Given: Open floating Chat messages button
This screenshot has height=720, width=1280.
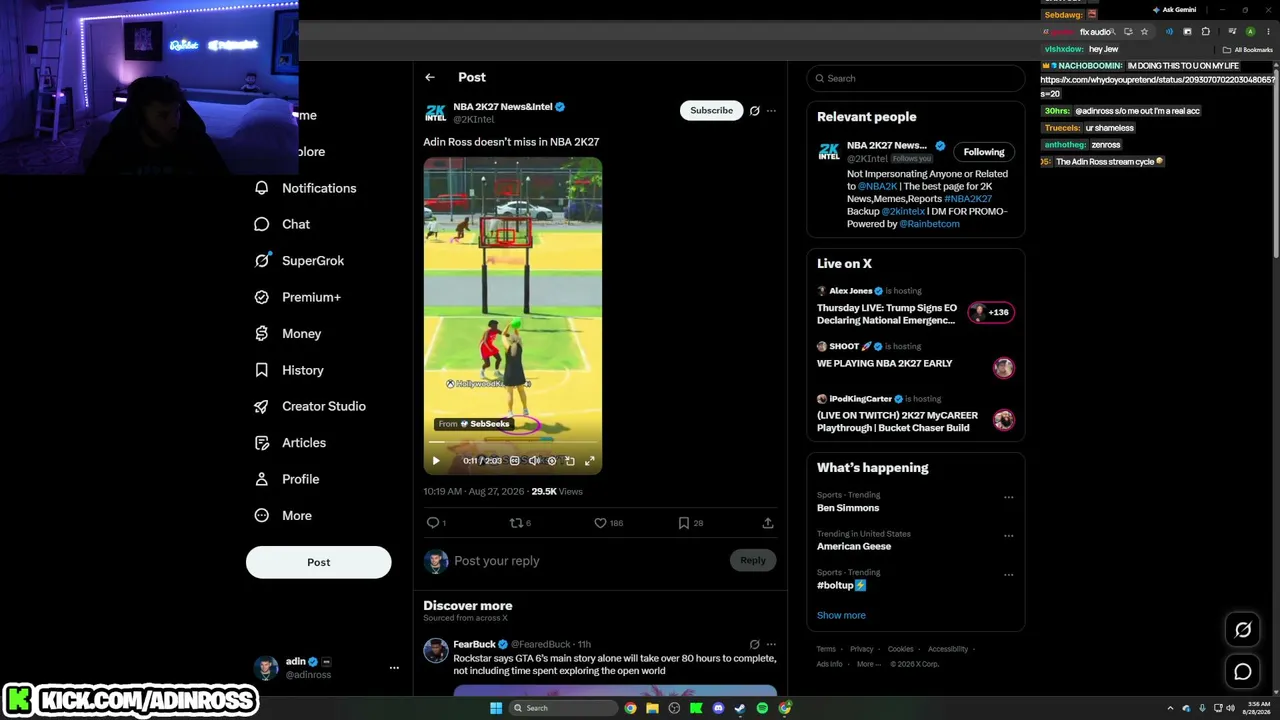Looking at the screenshot, I should 1243,672.
